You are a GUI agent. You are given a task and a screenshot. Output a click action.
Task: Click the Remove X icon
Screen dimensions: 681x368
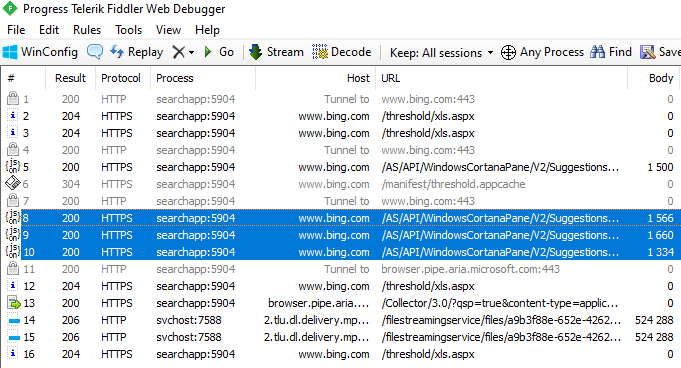click(179, 52)
